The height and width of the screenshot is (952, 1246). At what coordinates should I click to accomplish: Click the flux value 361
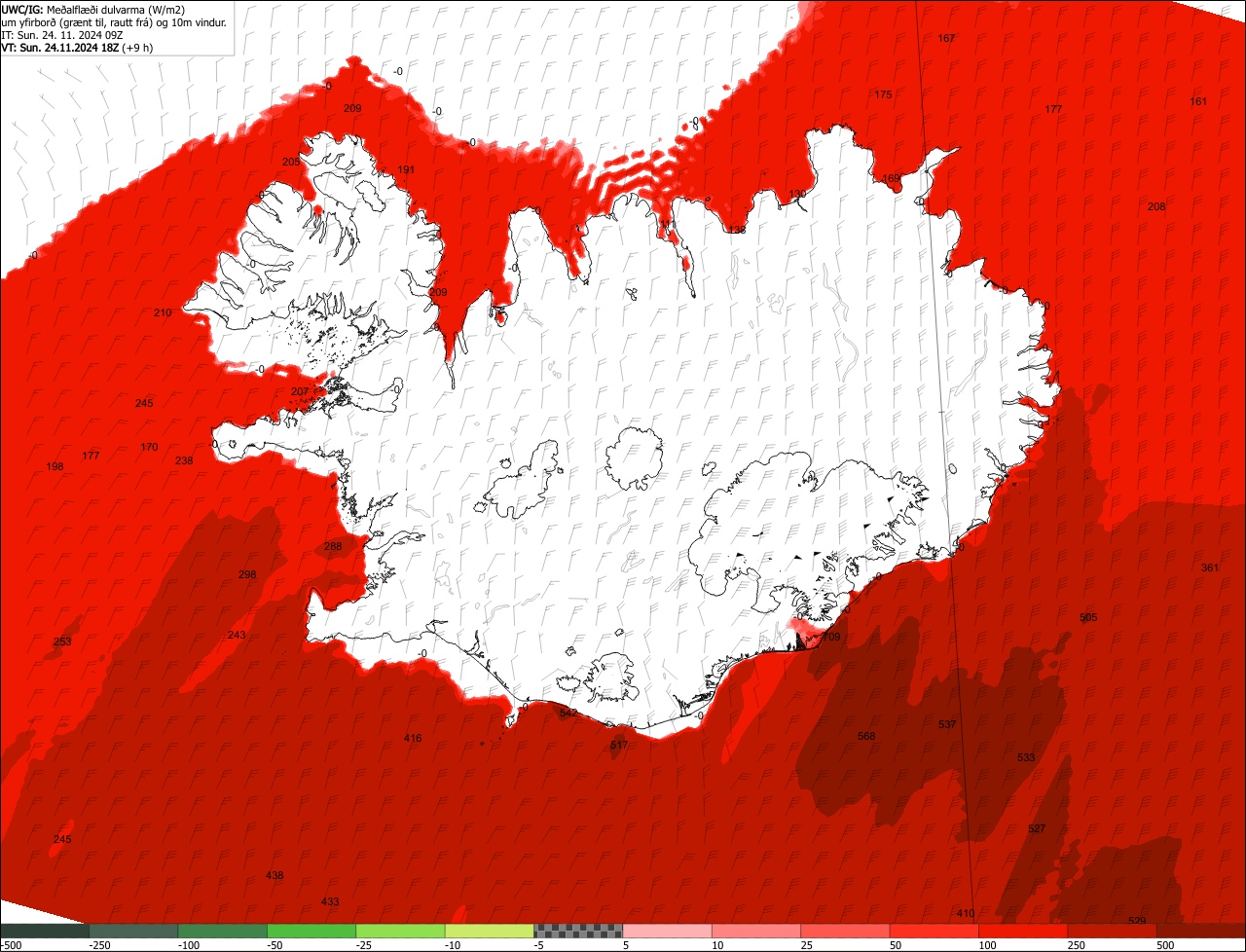click(1210, 568)
